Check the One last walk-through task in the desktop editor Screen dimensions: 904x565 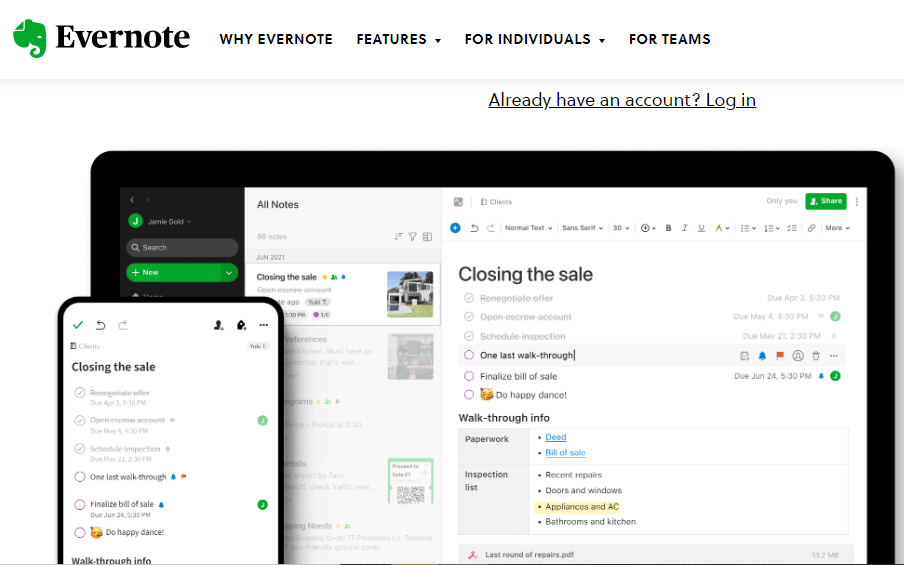point(469,355)
